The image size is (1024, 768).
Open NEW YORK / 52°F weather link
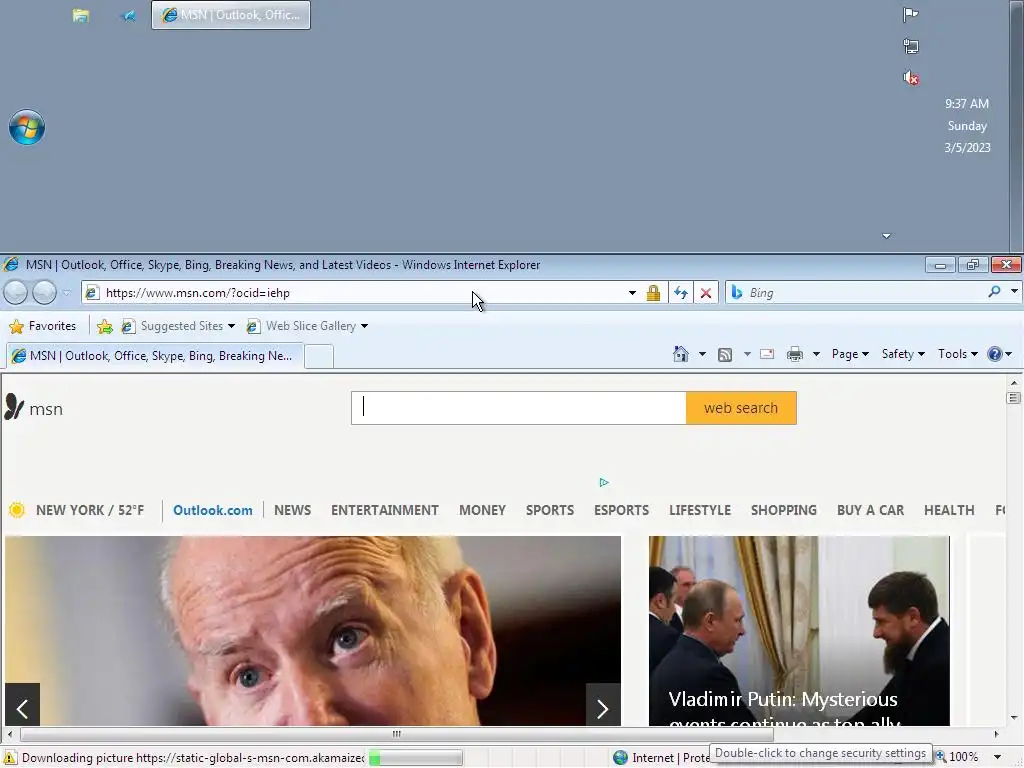90,510
